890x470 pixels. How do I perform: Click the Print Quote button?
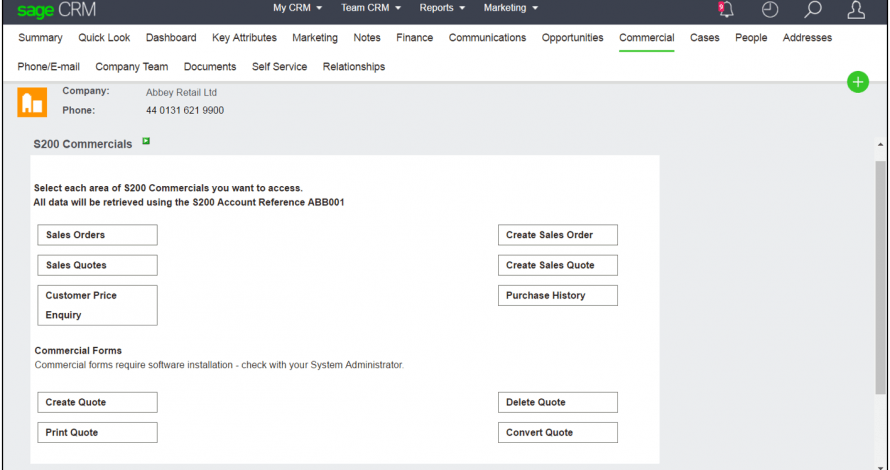pyautogui.click(x=98, y=433)
